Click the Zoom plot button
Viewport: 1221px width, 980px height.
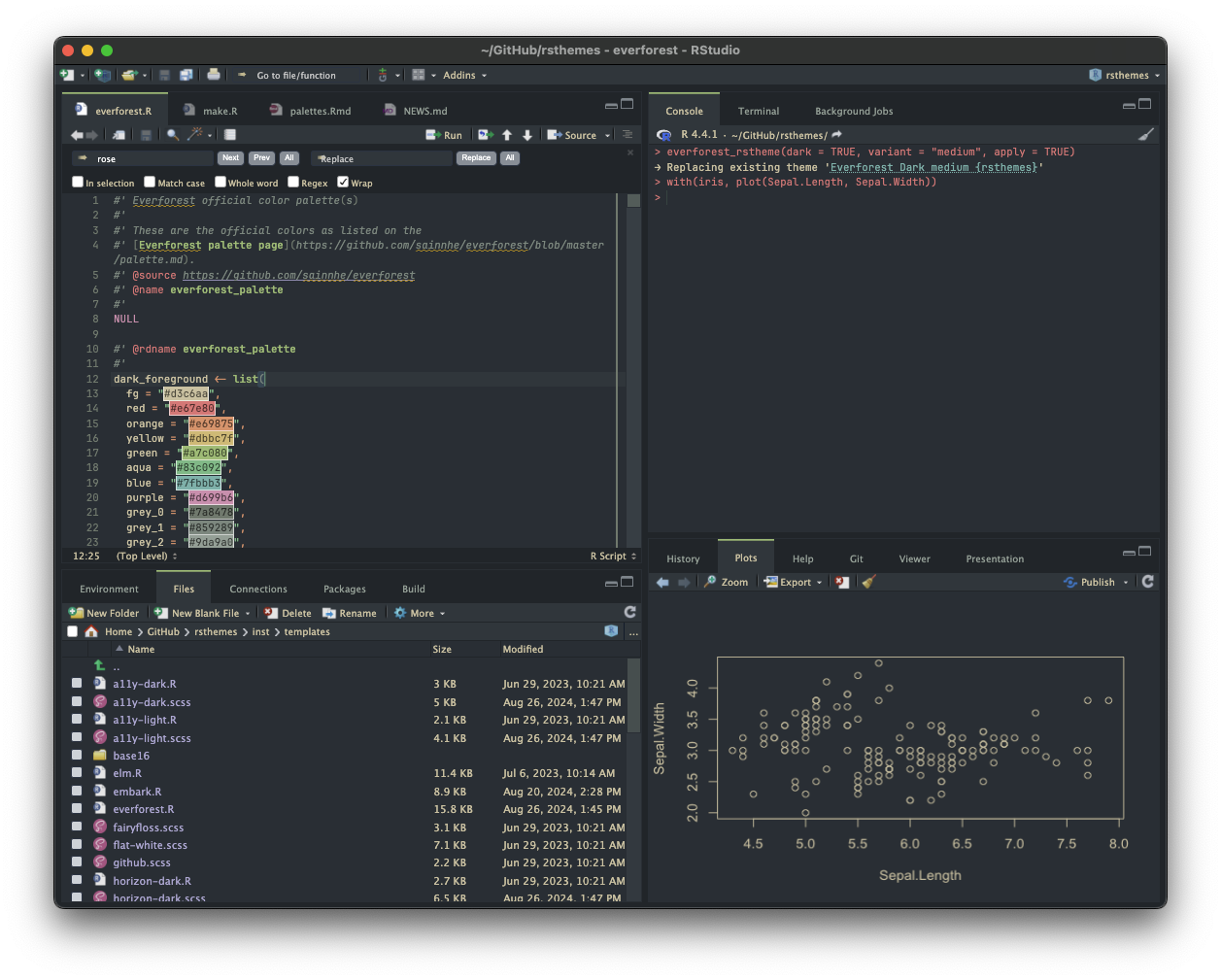pos(726,582)
